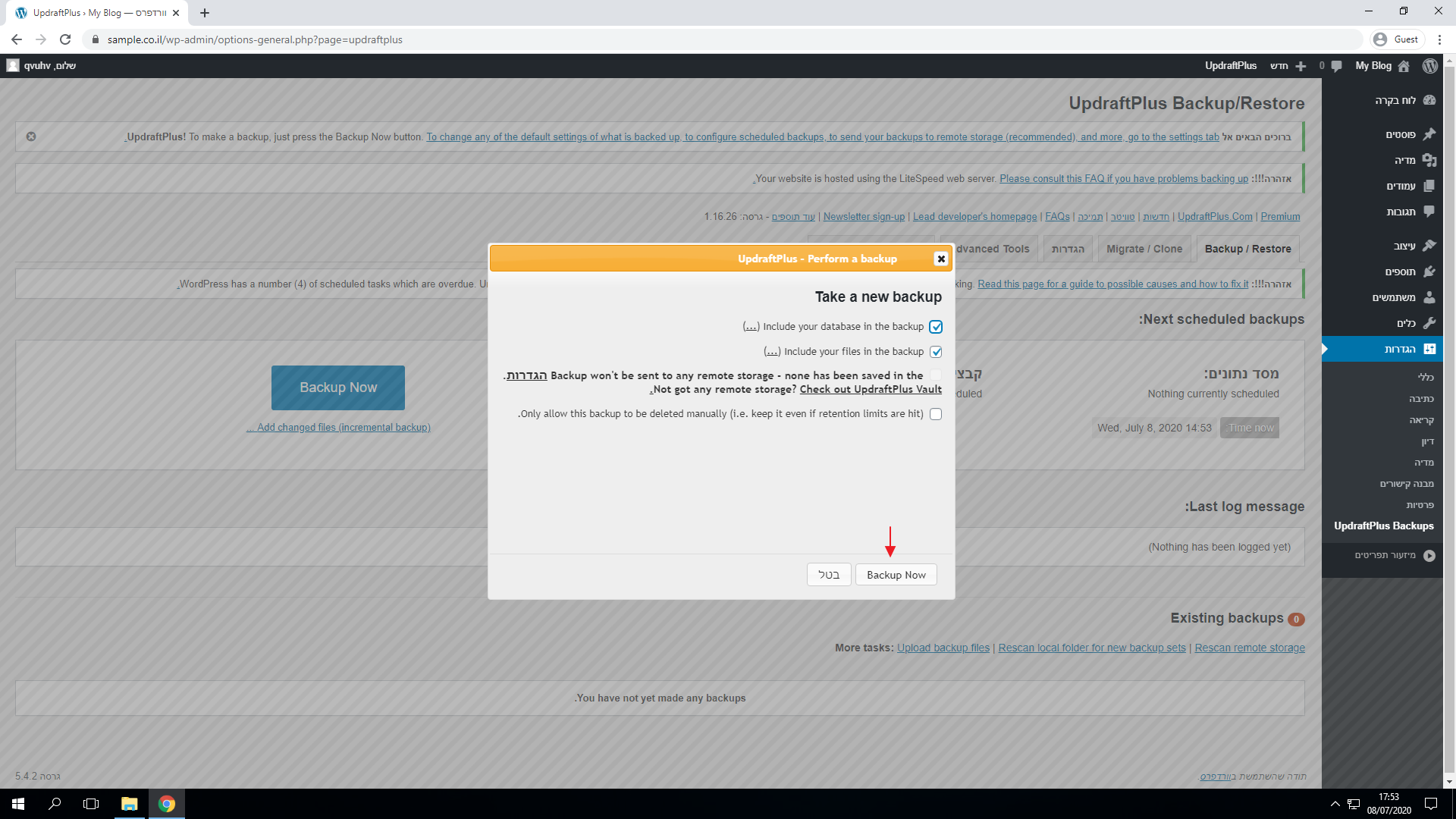This screenshot has height=819, width=1456.
Task: Expand database options ellipsis link
Action: (751, 327)
